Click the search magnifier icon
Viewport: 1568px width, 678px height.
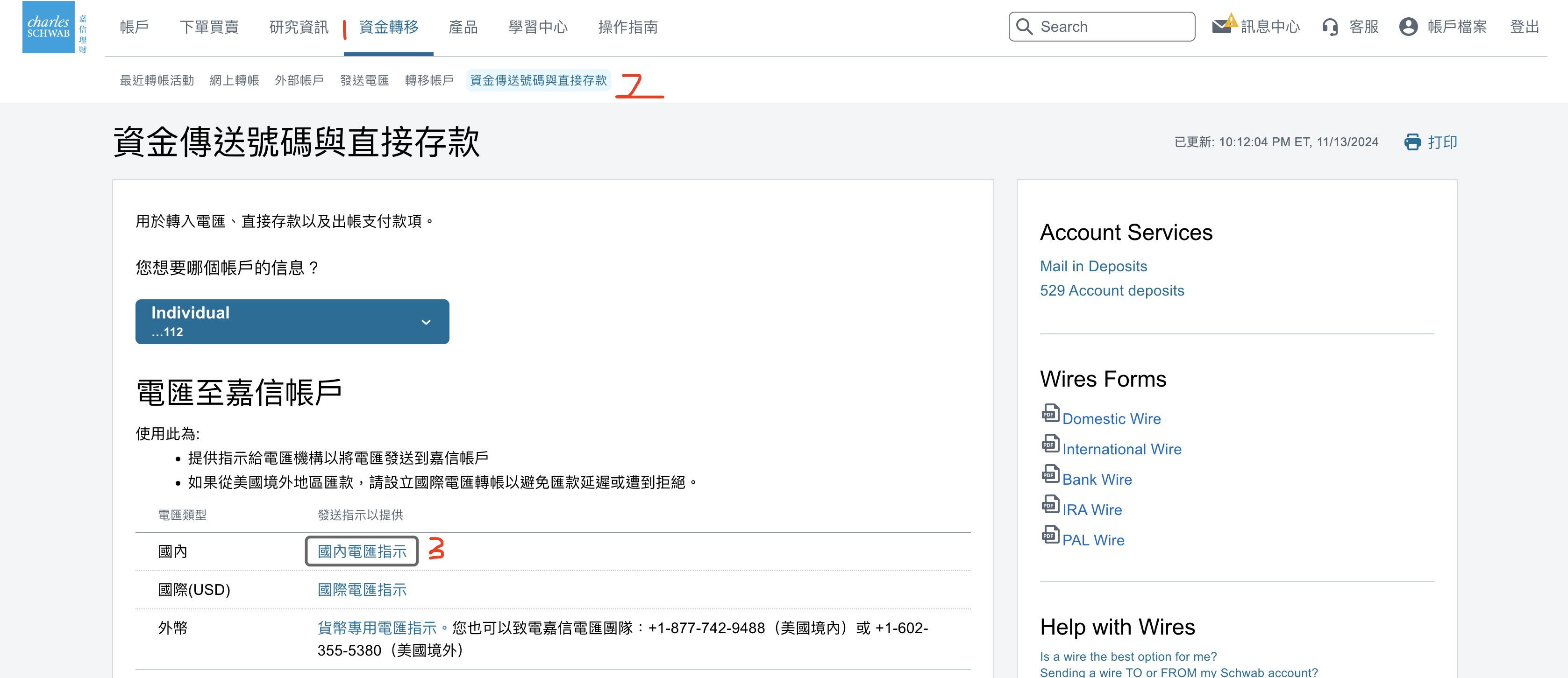(x=1025, y=27)
